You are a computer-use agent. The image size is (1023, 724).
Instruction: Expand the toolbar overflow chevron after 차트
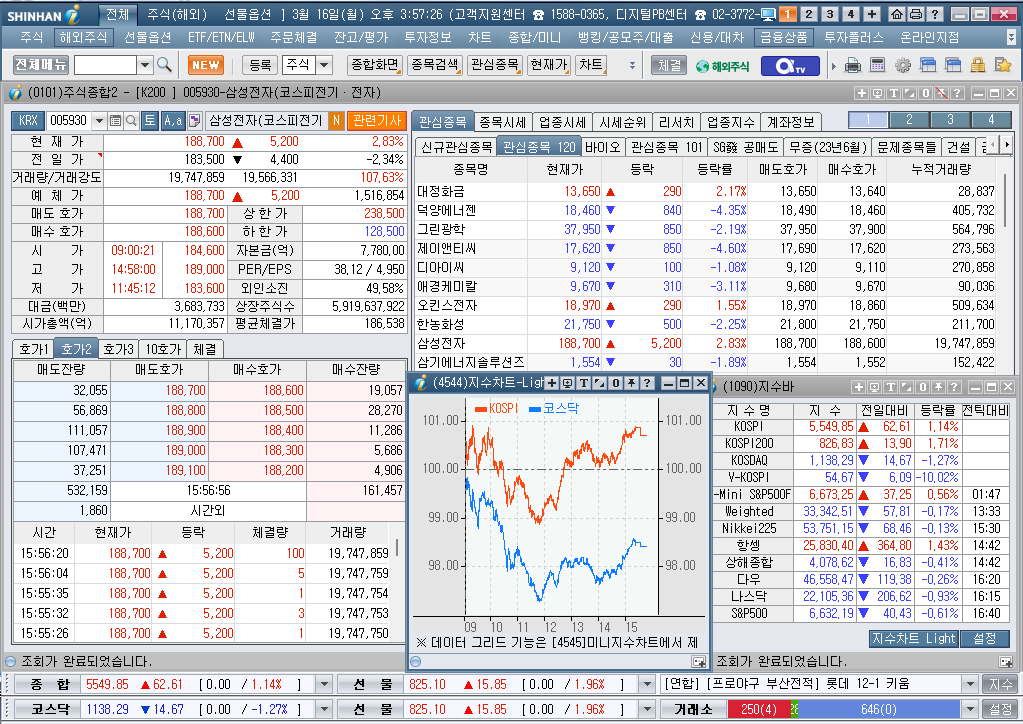(632, 65)
